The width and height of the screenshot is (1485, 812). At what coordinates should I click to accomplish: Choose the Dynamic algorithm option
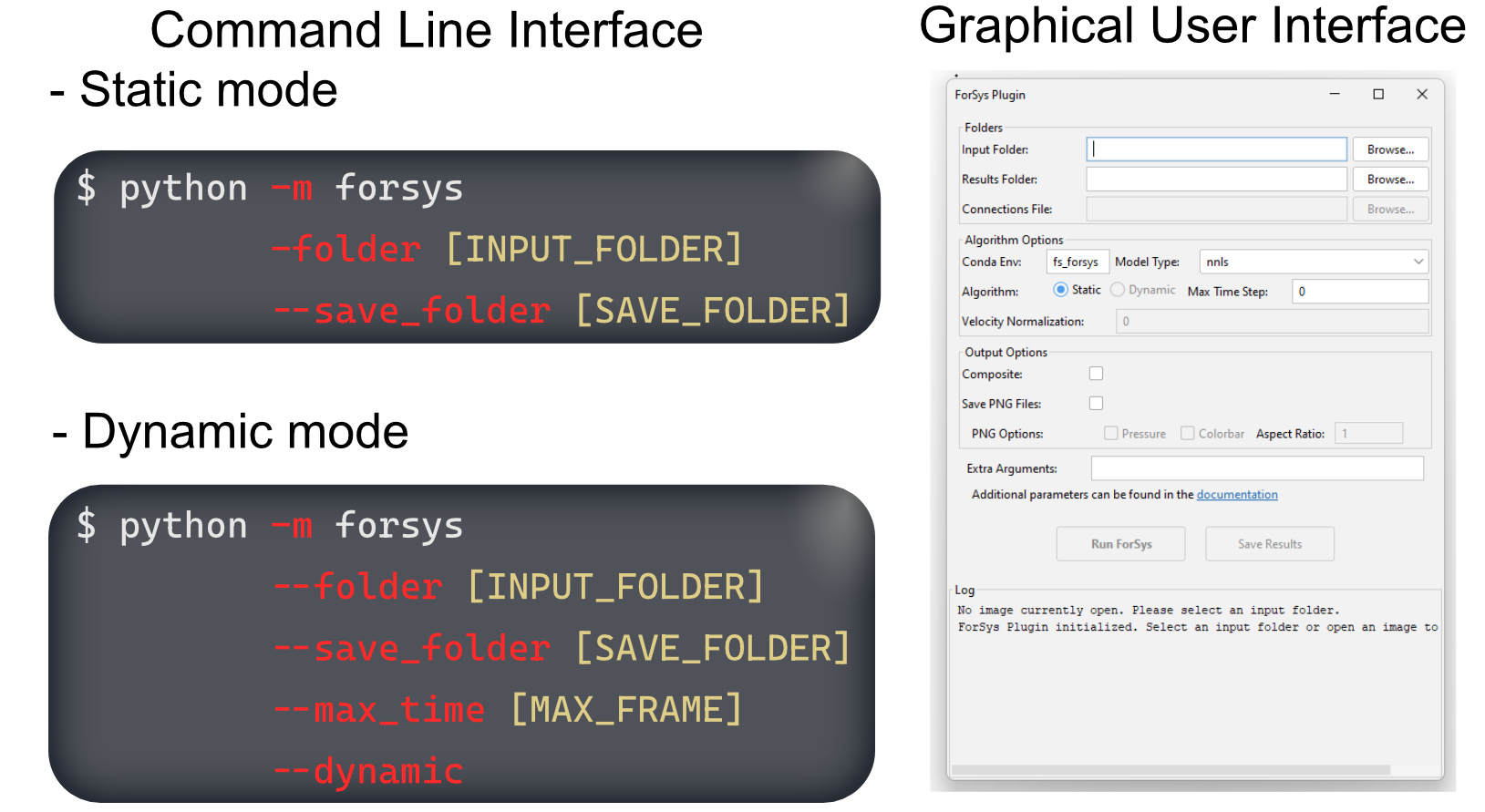pyautogui.click(x=1118, y=290)
